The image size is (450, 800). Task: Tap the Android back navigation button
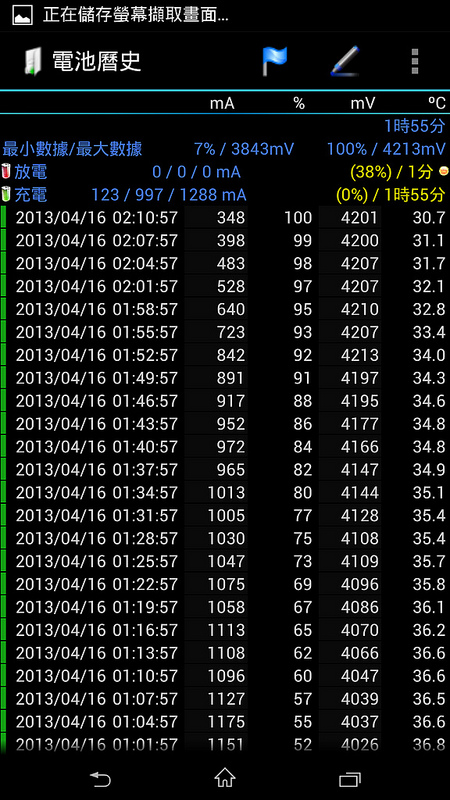point(100,779)
